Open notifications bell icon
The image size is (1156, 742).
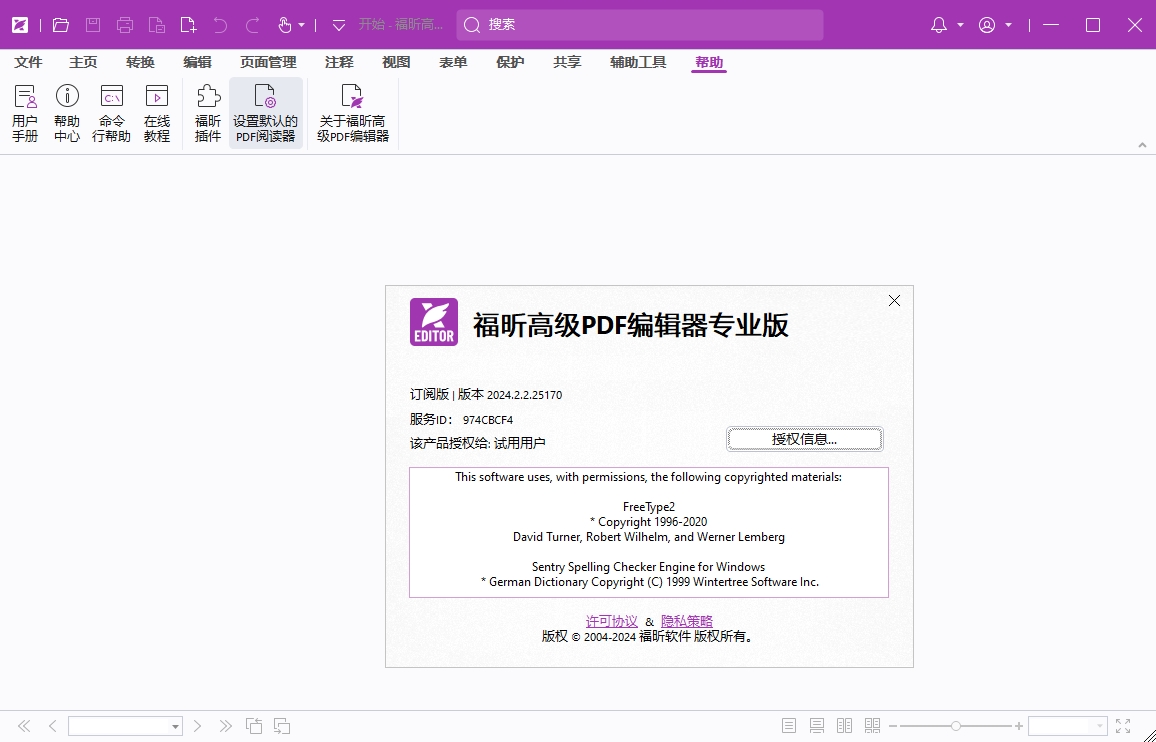pos(939,25)
